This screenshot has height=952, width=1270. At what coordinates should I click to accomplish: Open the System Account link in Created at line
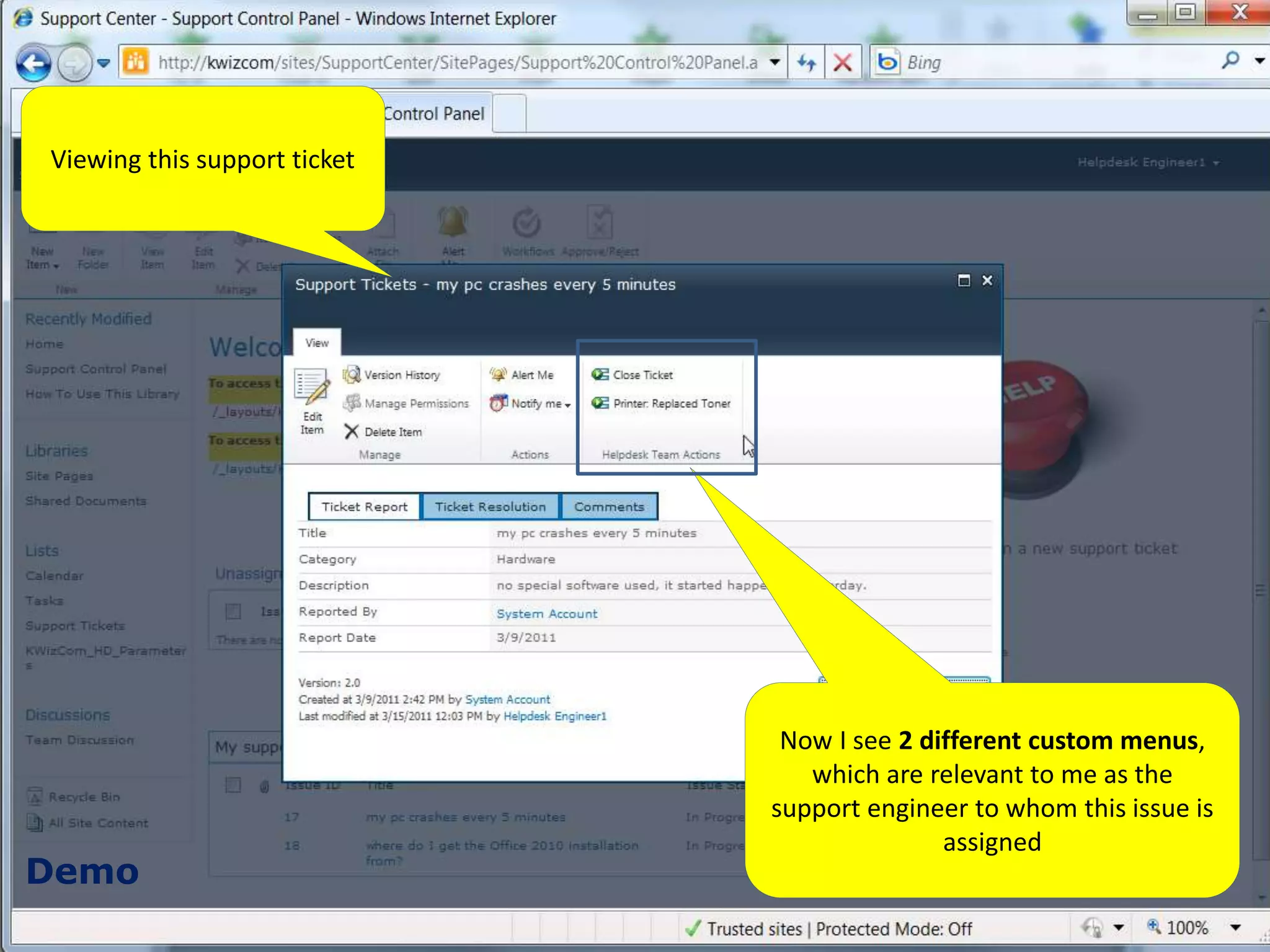[x=507, y=699]
